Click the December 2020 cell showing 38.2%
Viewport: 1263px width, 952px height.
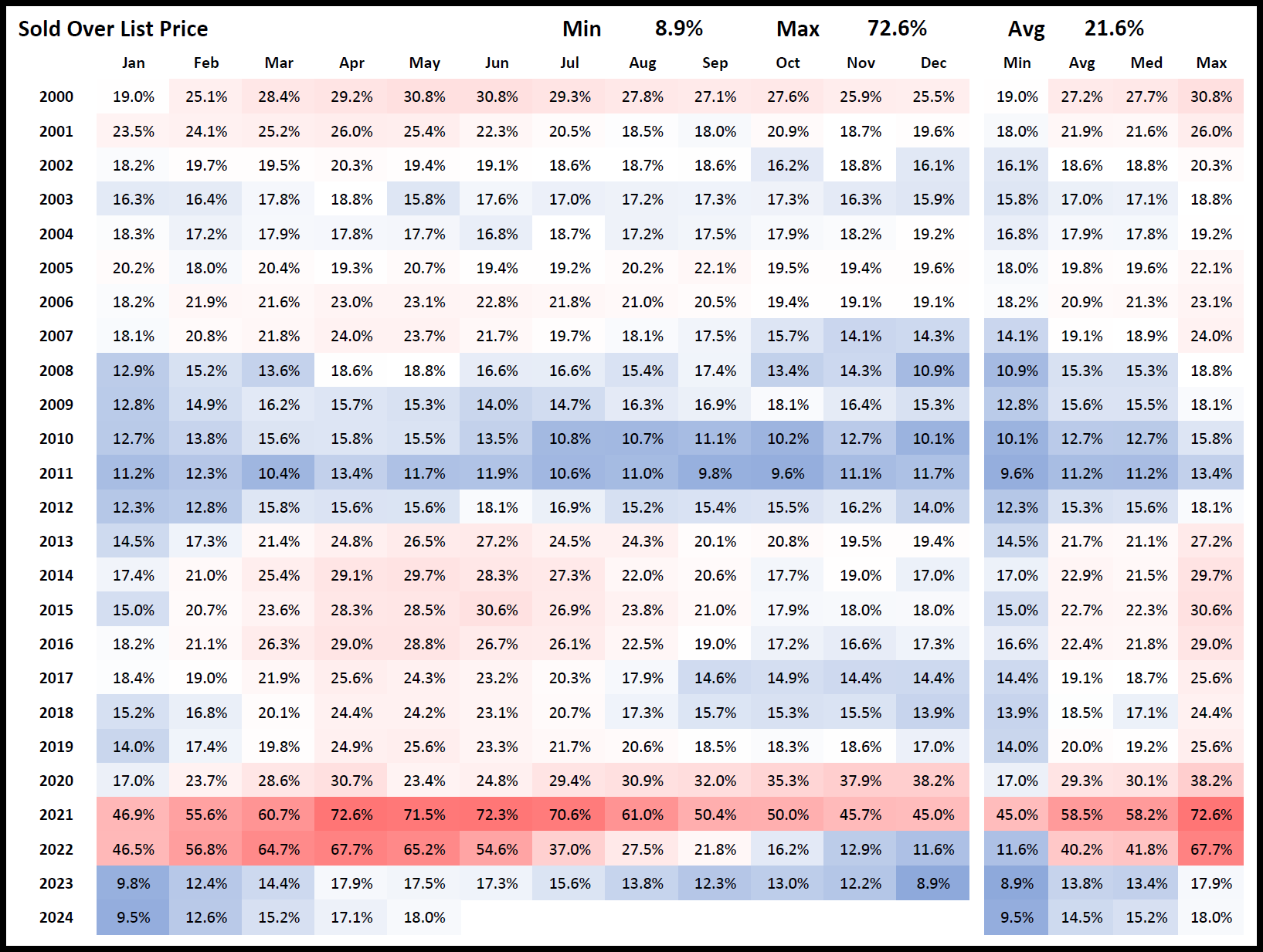[x=933, y=781]
